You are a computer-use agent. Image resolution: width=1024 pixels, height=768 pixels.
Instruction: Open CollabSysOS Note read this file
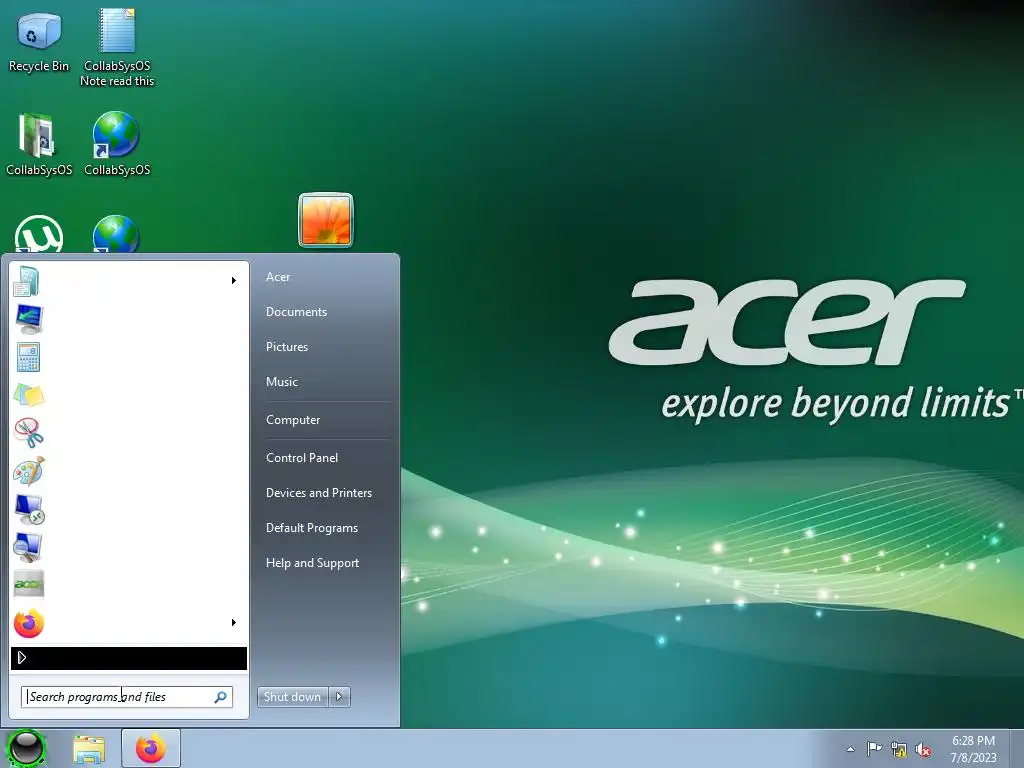[117, 47]
